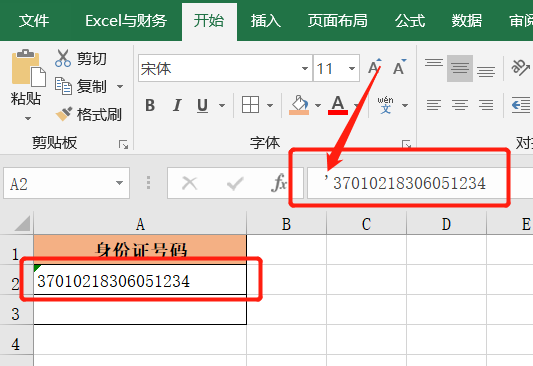This screenshot has height=366, width=533.
Task: Toggle Bold formatting
Action: coord(150,105)
